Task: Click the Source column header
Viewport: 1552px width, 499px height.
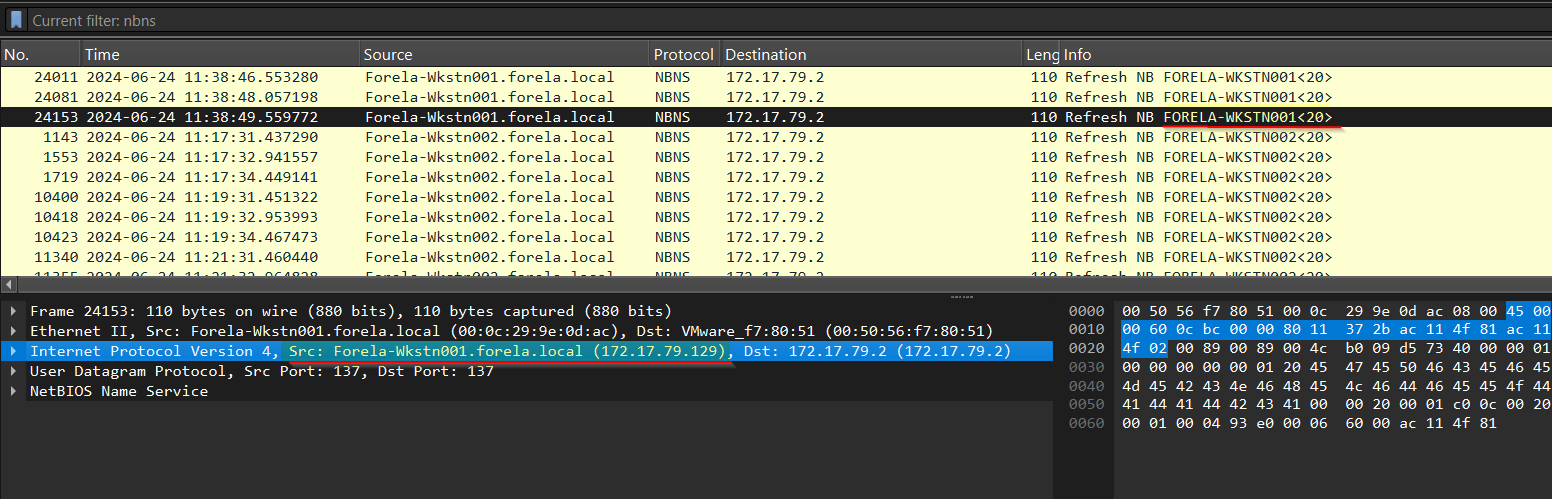Action: point(503,54)
